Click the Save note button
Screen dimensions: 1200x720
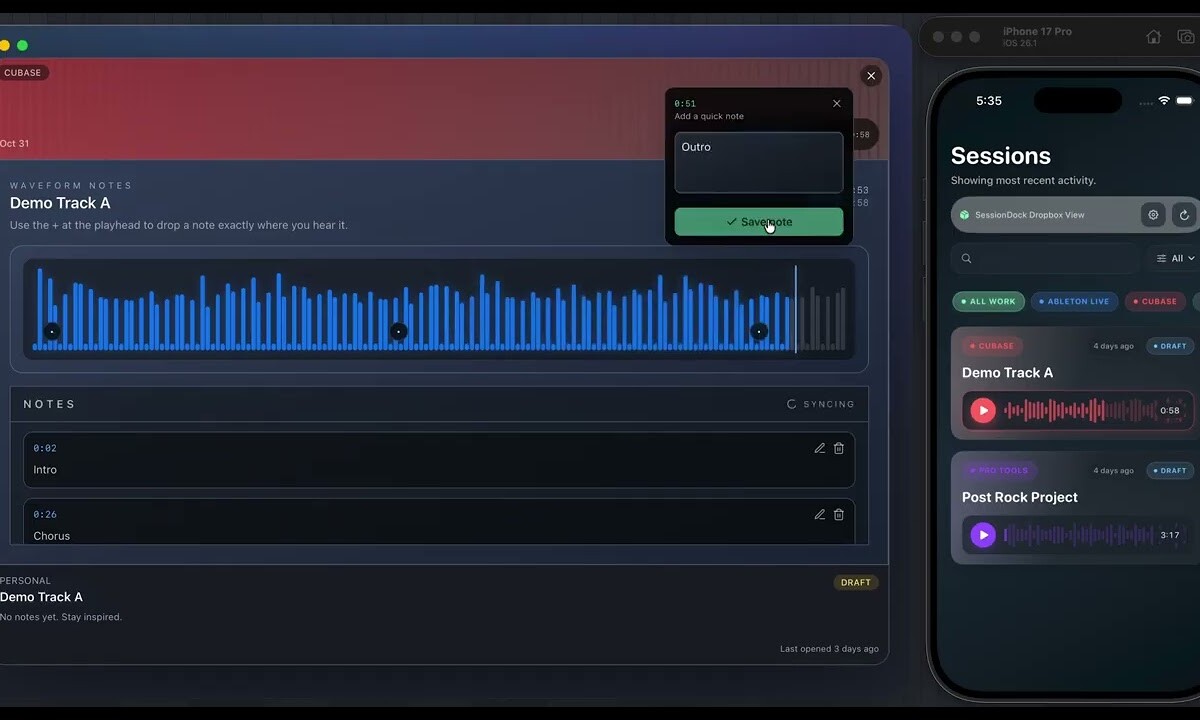point(758,222)
